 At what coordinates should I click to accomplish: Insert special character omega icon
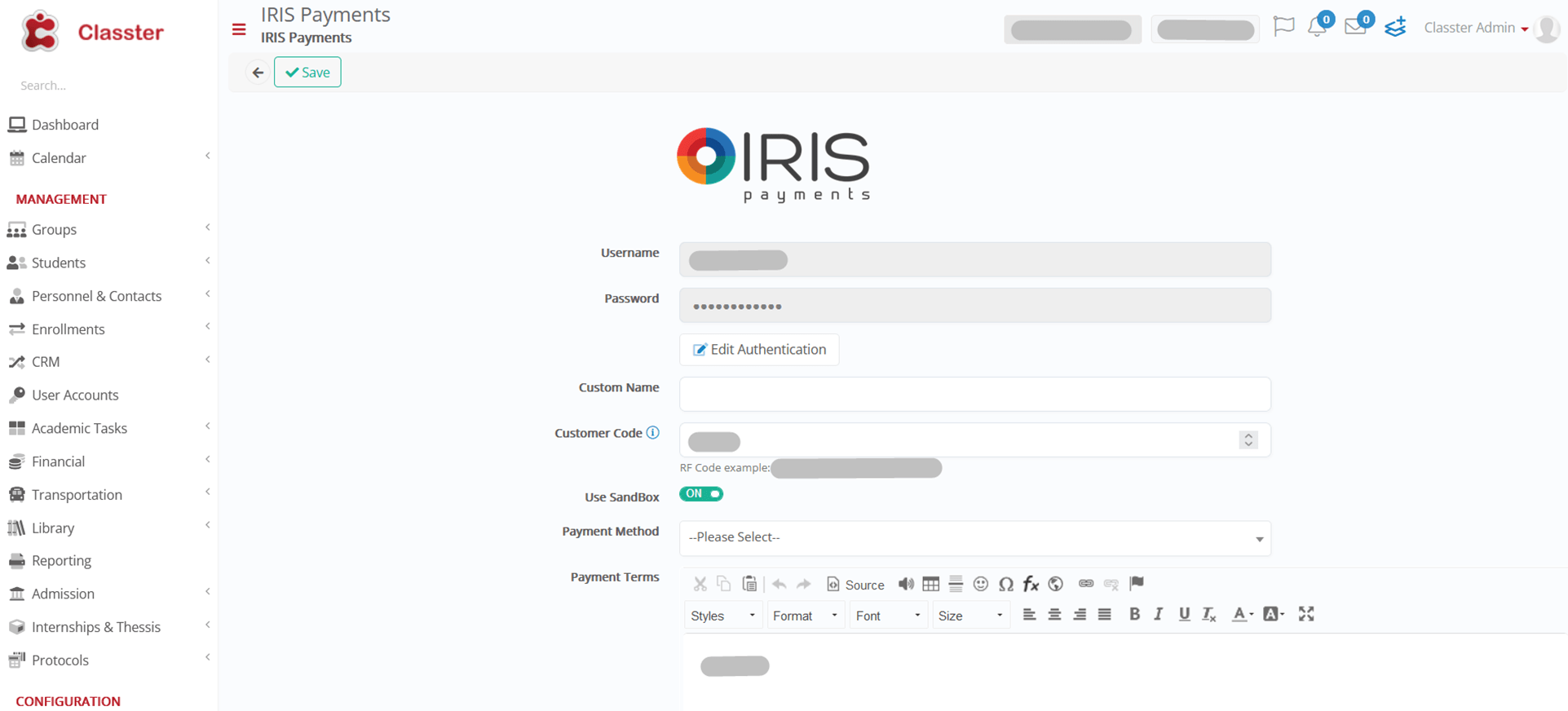[1006, 584]
